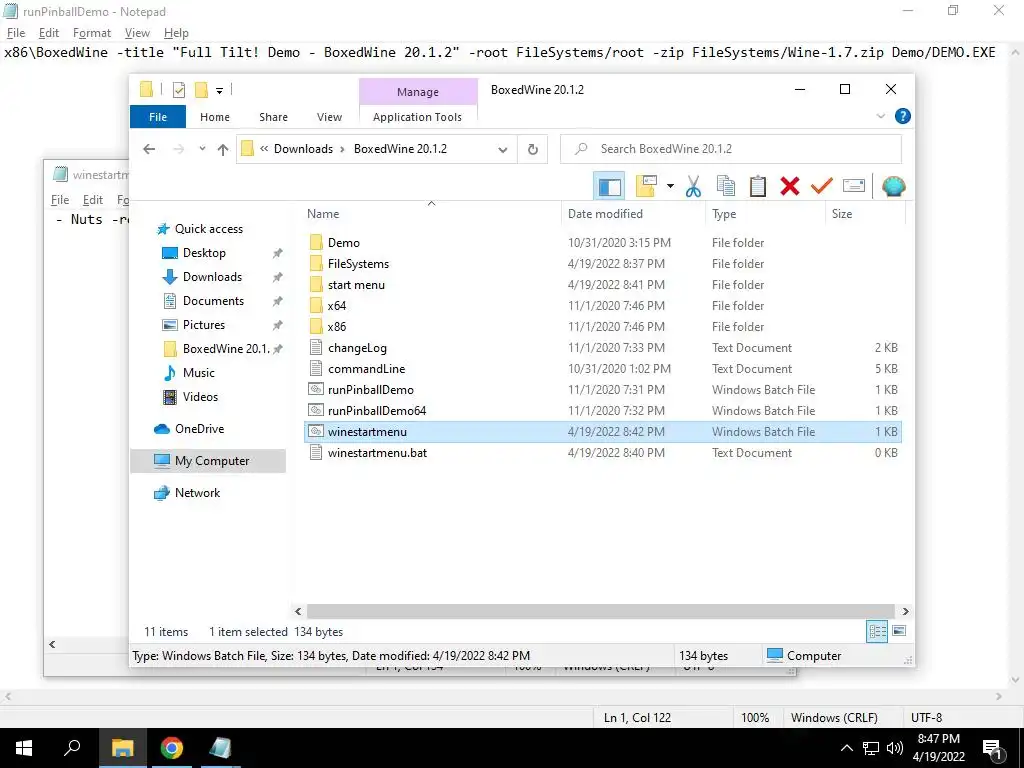Viewport: 1024px width, 768px height.
Task: Click the red X Delete icon
Action: pos(790,187)
